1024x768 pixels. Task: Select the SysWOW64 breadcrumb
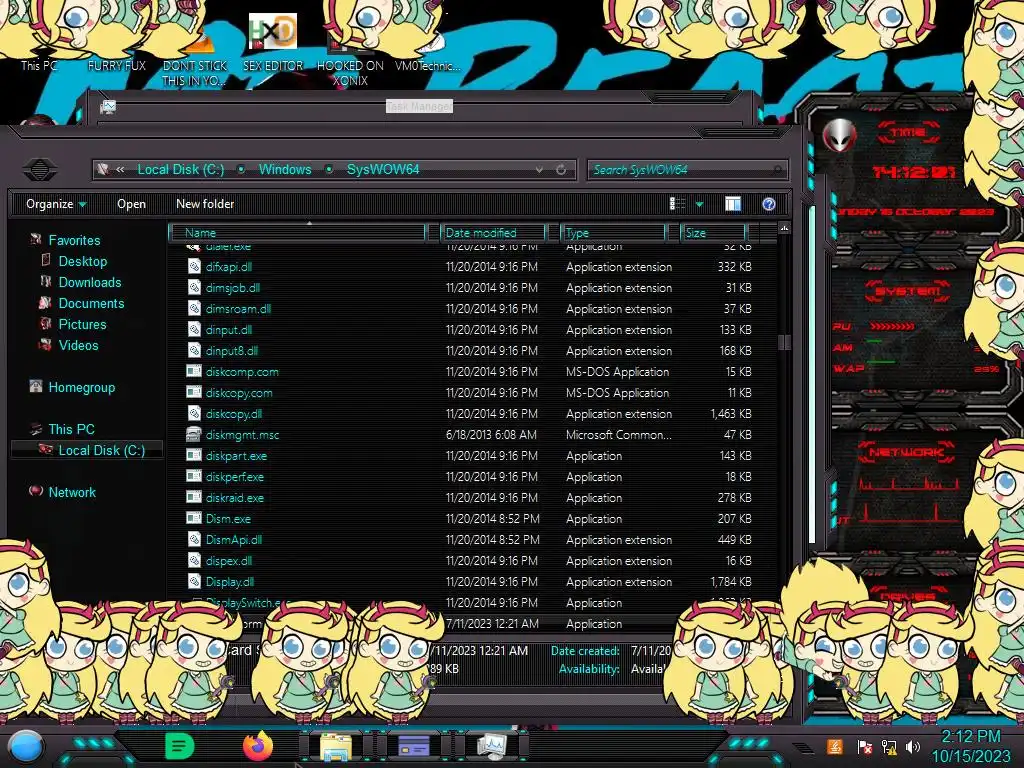383,169
